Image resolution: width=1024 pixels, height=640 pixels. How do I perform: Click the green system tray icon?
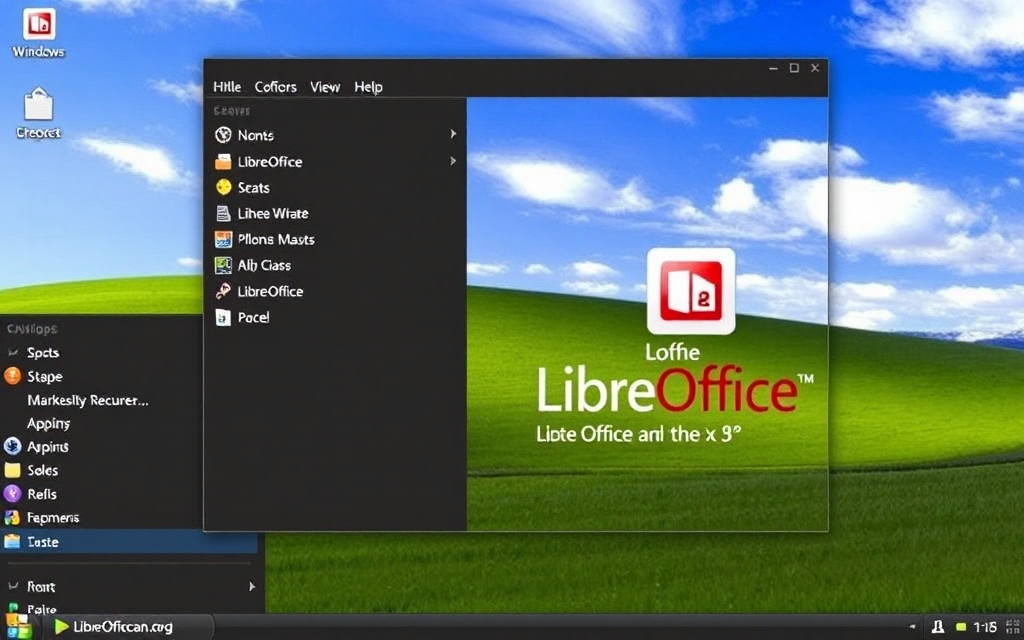[x=961, y=627]
